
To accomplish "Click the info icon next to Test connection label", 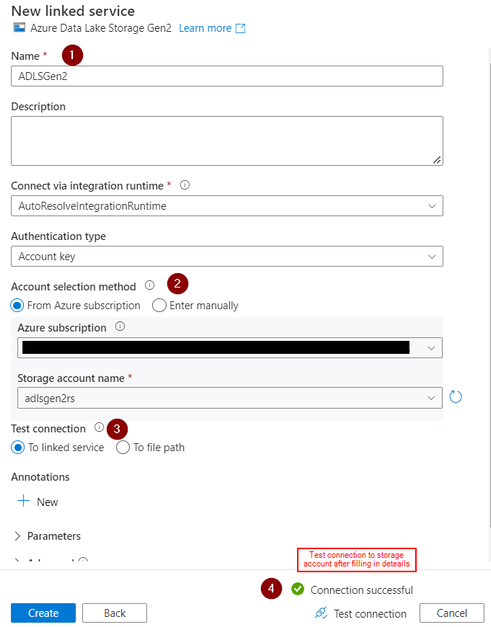I will tap(99, 427).
